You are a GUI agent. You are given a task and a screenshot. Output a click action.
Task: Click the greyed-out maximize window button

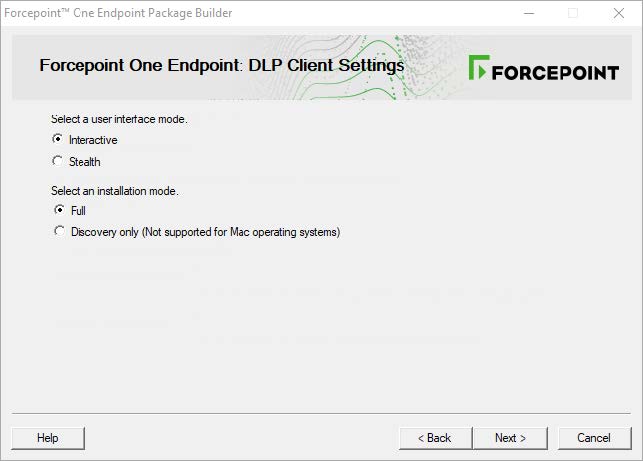coord(573,13)
